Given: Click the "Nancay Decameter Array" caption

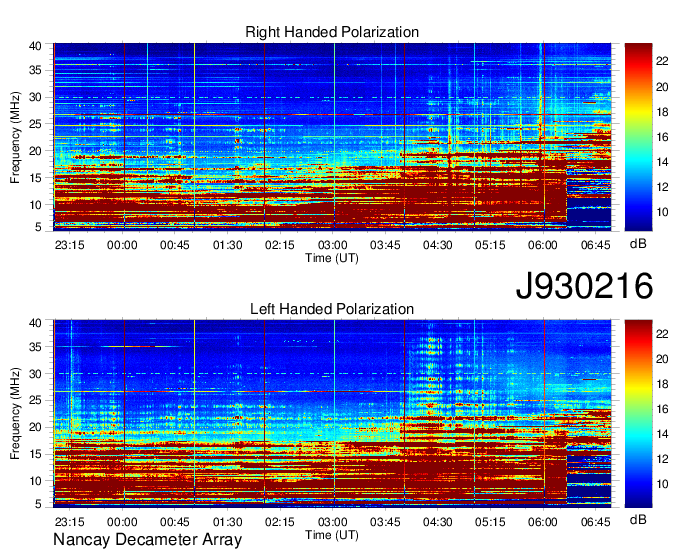Looking at the screenshot, I should tap(147, 540).
